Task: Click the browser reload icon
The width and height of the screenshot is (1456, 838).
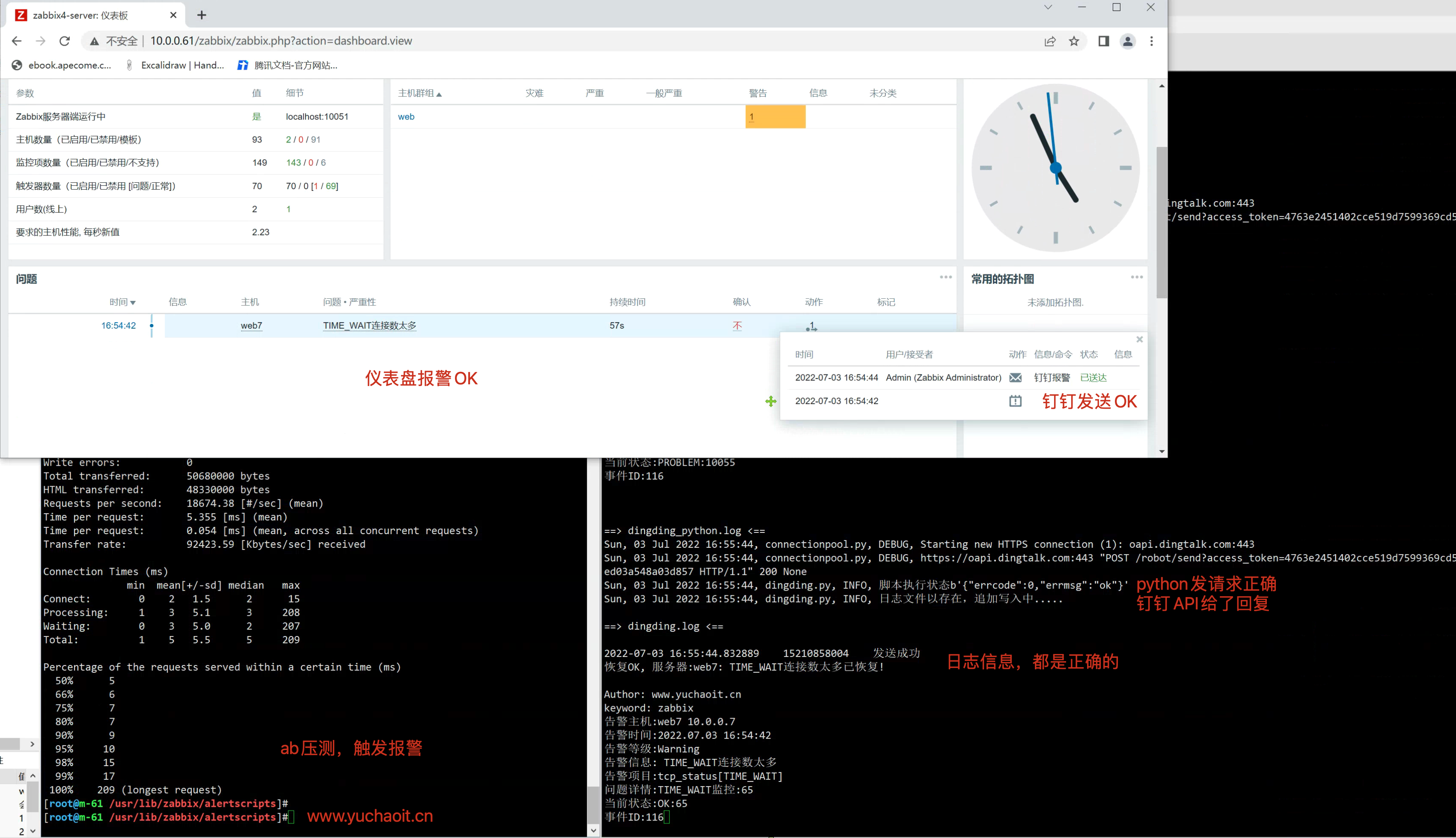Action: pos(65,41)
